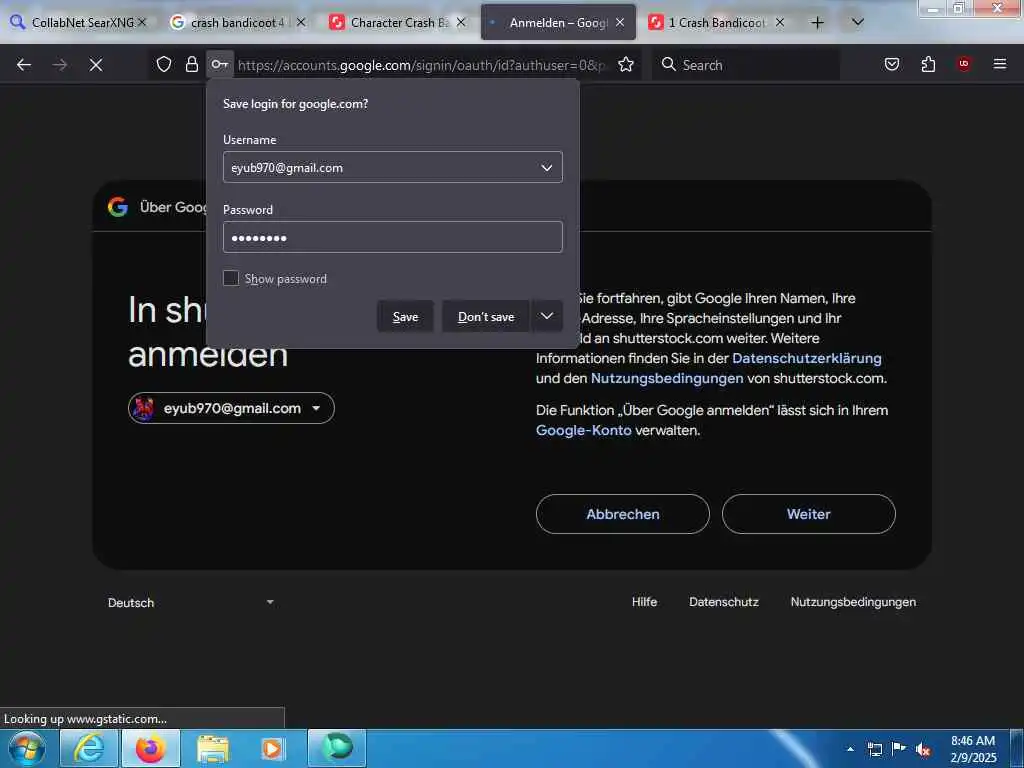Image resolution: width=1024 pixels, height=768 pixels.
Task: Open the Hilfe footer link
Action: (644, 601)
